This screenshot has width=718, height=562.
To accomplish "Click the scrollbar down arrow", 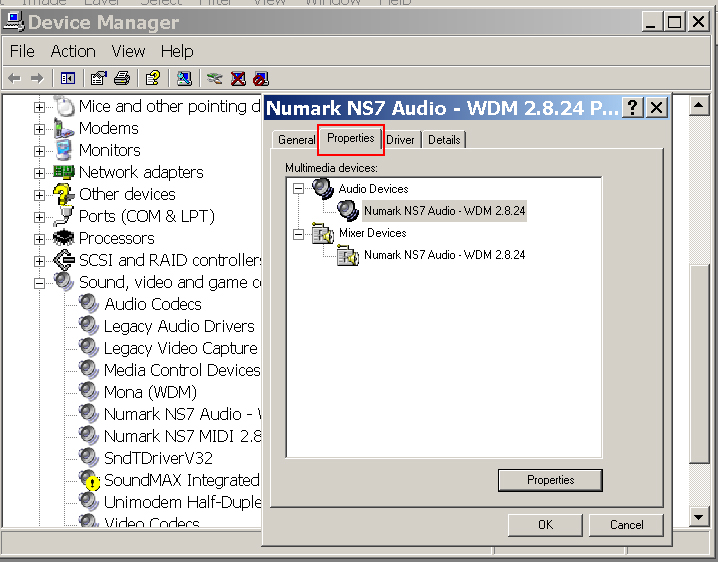I will [x=699, y=518].
